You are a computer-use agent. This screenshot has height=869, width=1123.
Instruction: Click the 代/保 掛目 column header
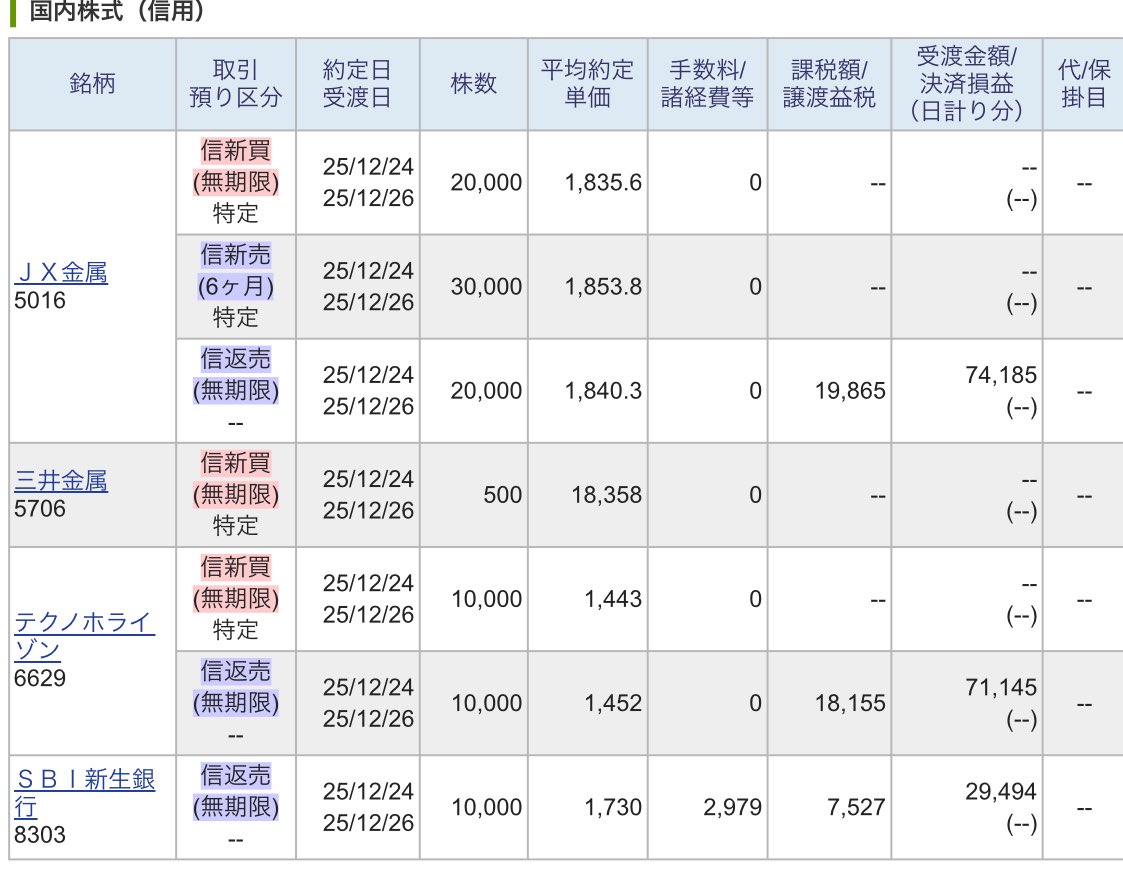pyautogui.click(x=1083, y=84)
